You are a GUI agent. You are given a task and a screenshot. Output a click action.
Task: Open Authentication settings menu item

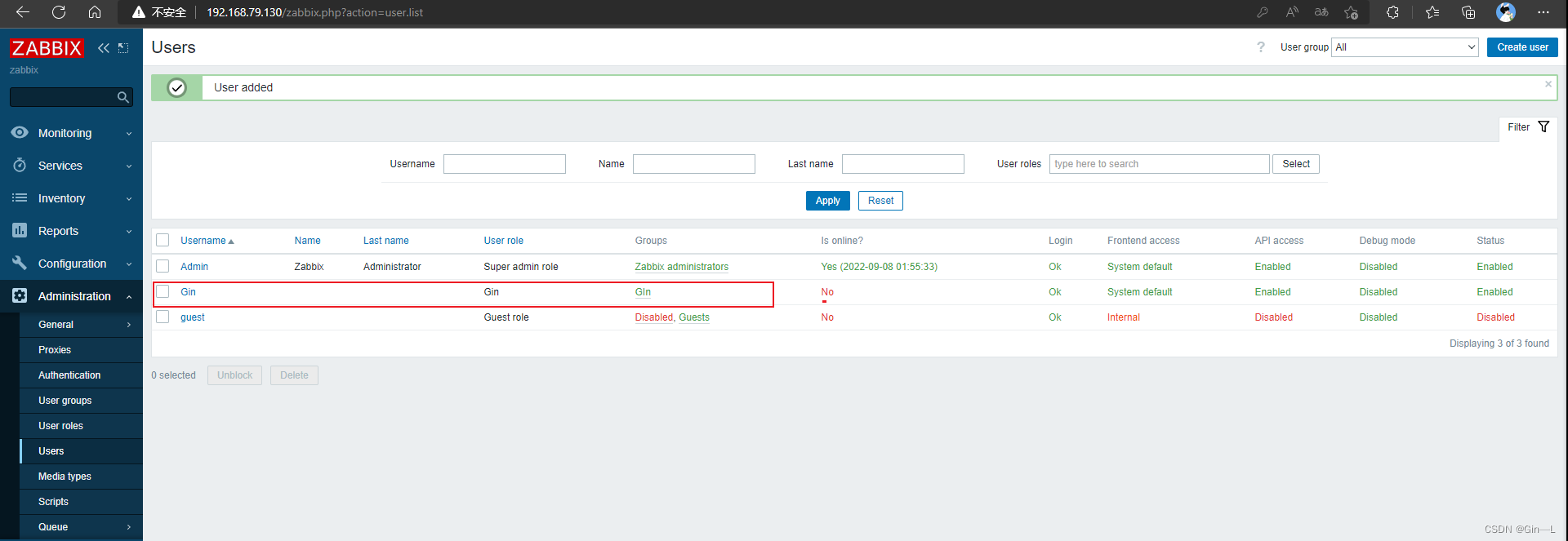[69, 375]
